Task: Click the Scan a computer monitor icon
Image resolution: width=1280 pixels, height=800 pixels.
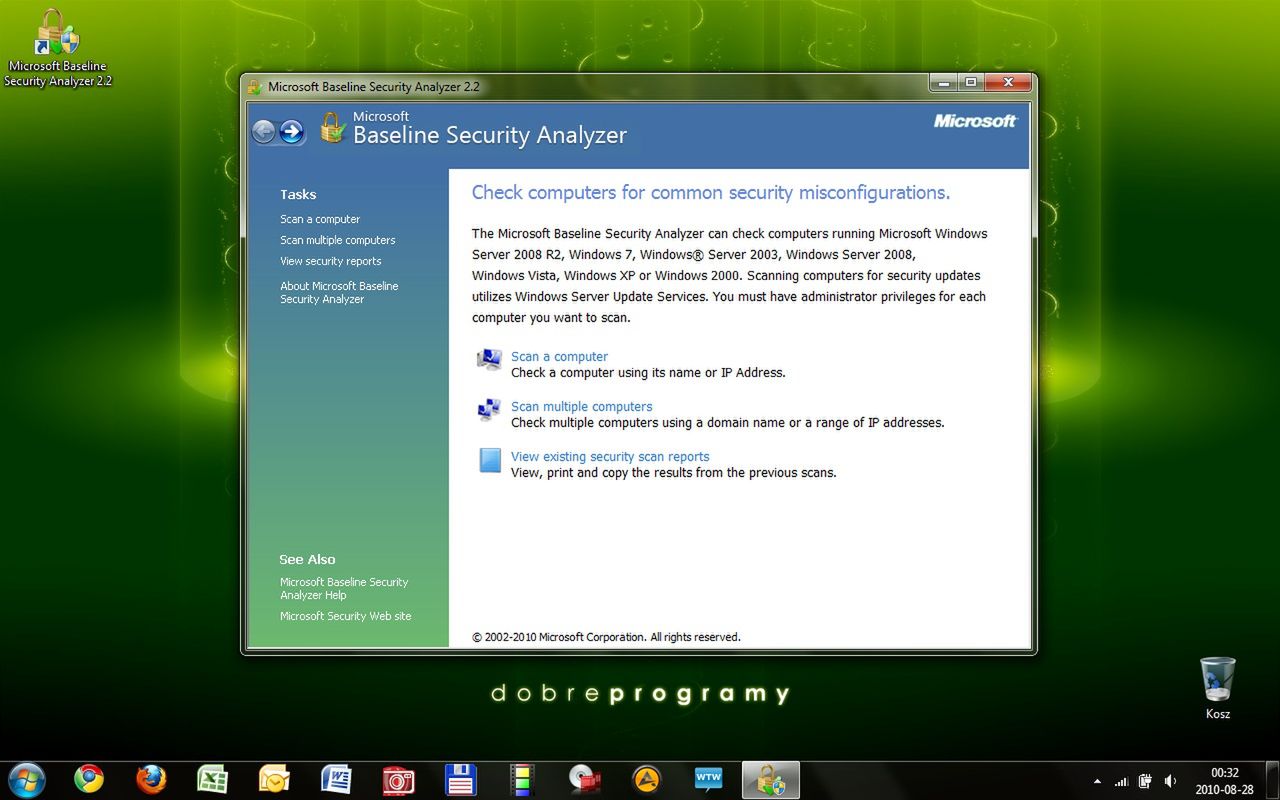Action: pos(489,360)
